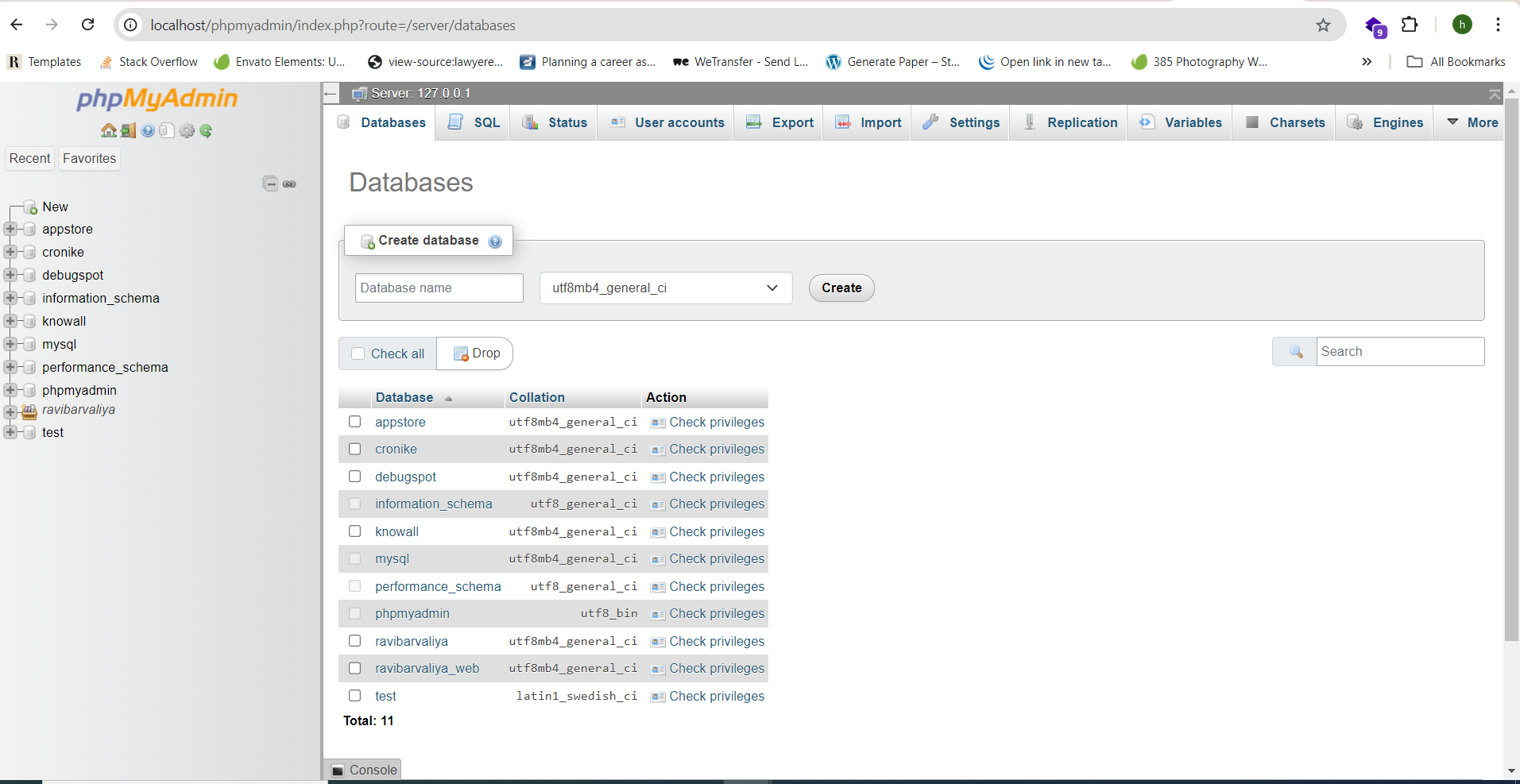Image resolution: width=1520 pixels, height=784 pixels.
Task: Open phpMyAdmin documentation via question mark icon
Action: [x=148, y=131]
